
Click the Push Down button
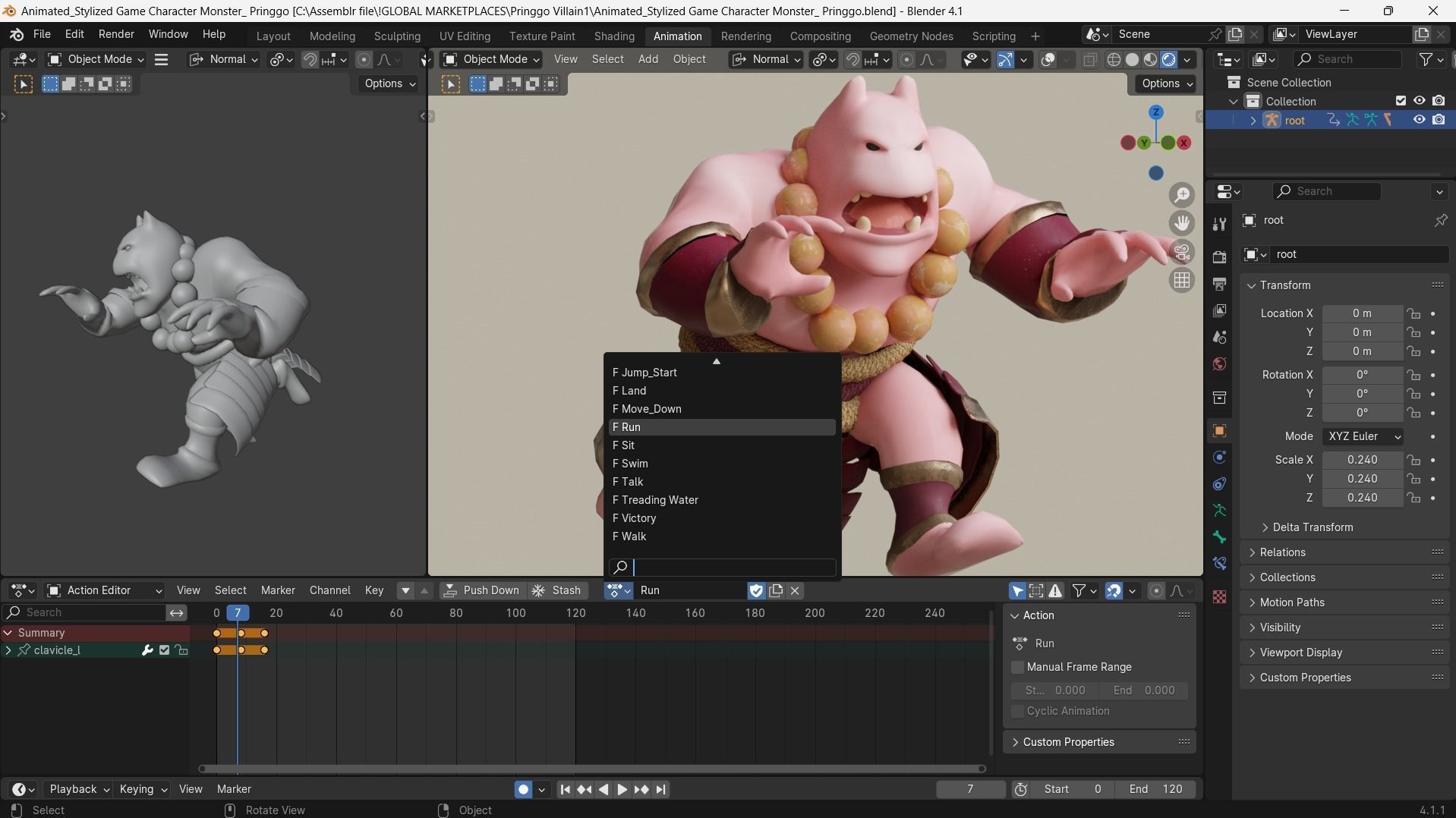click(482, 590)
